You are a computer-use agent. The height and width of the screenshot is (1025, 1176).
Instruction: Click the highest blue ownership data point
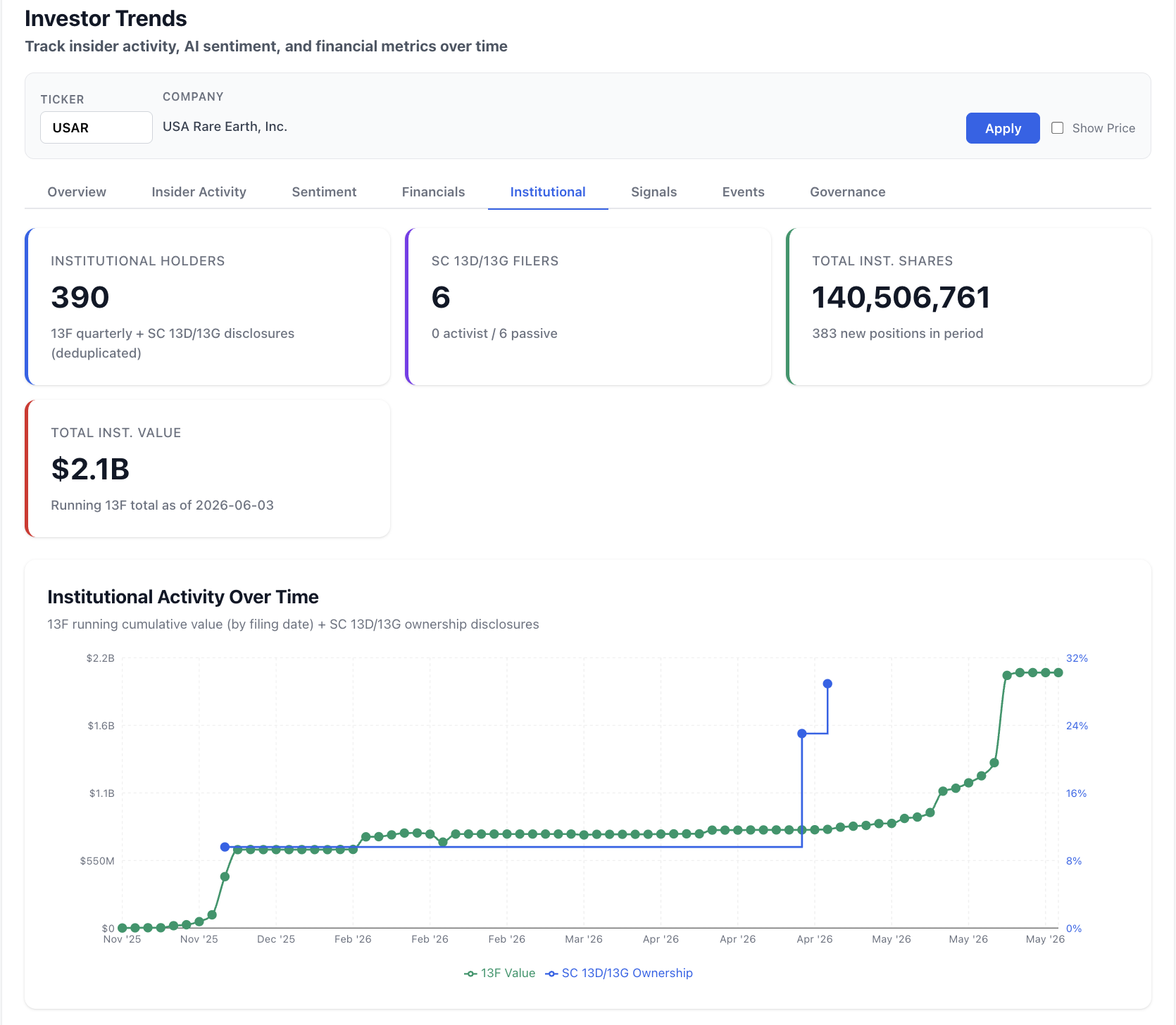[x=827, y=684]
